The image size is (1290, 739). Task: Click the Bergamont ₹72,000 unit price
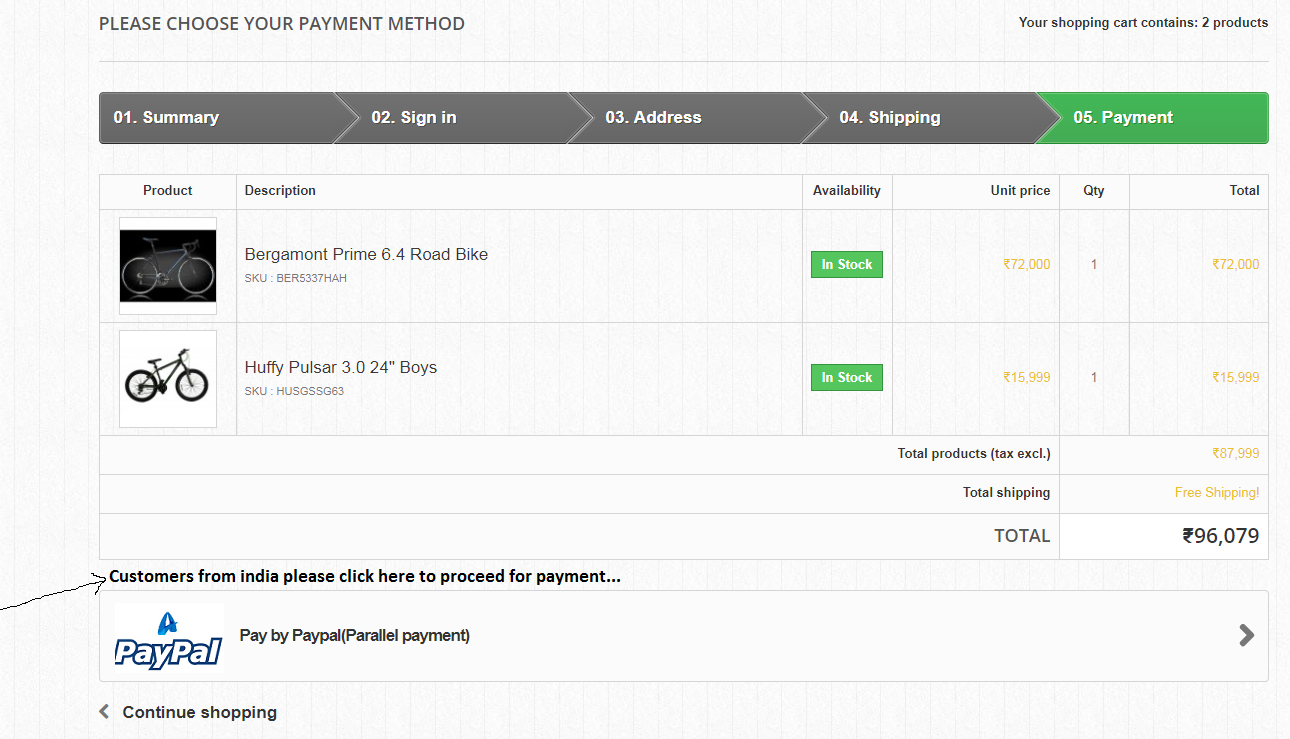click(x=1027, y=264)
